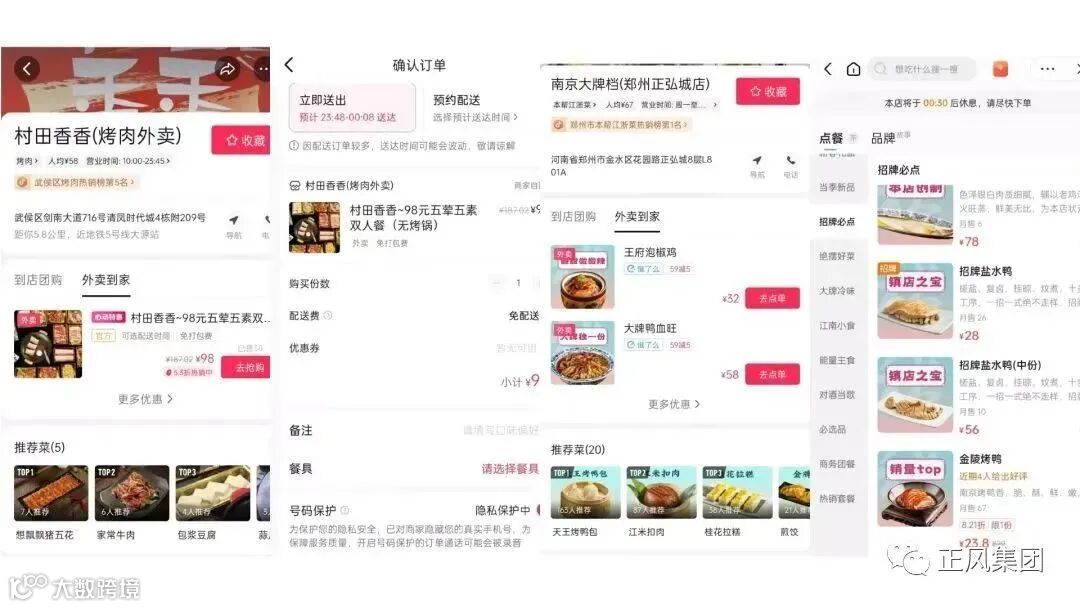This screenshot has height=608, width=1080.
Task: Open 请选择餐具 utensils selector
Action: [x=510, y=469]
